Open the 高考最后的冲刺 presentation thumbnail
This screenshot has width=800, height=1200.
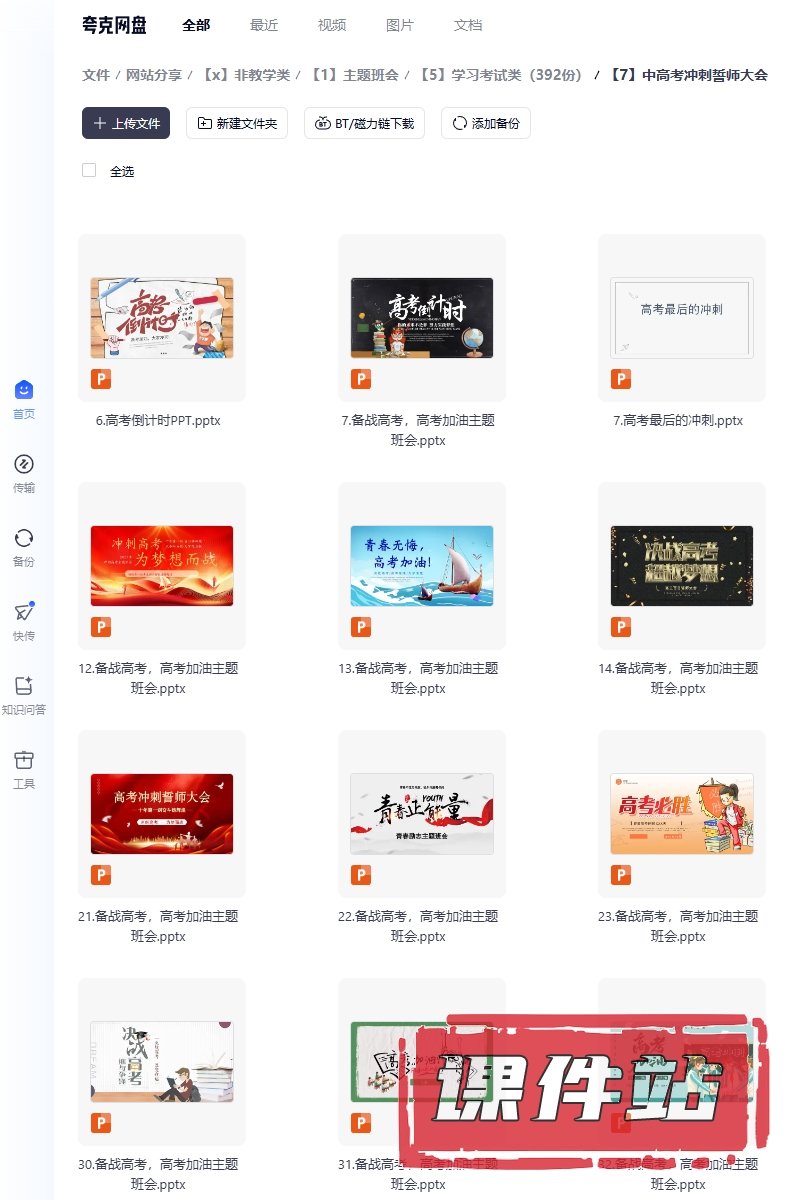pos(682,317)
